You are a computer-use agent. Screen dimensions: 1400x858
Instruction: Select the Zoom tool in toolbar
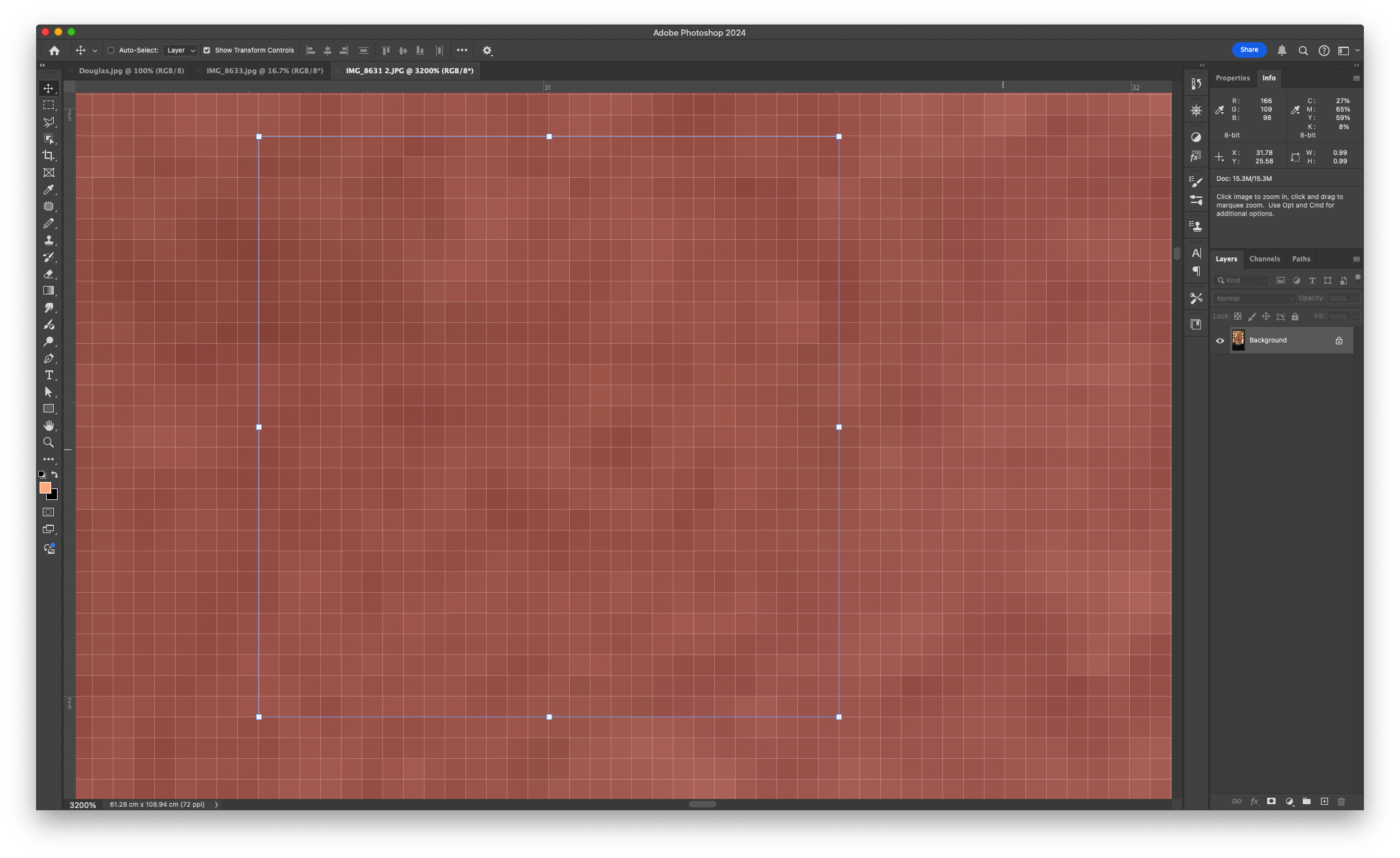click(x=49, y=442)
